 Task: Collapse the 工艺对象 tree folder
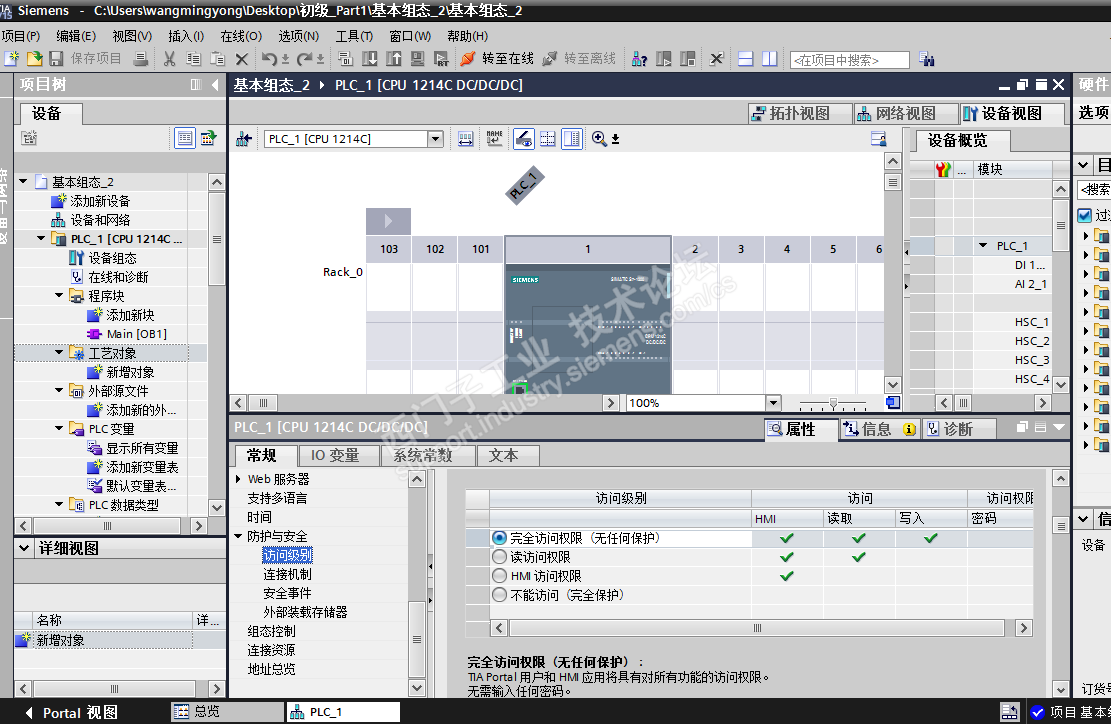59,352
